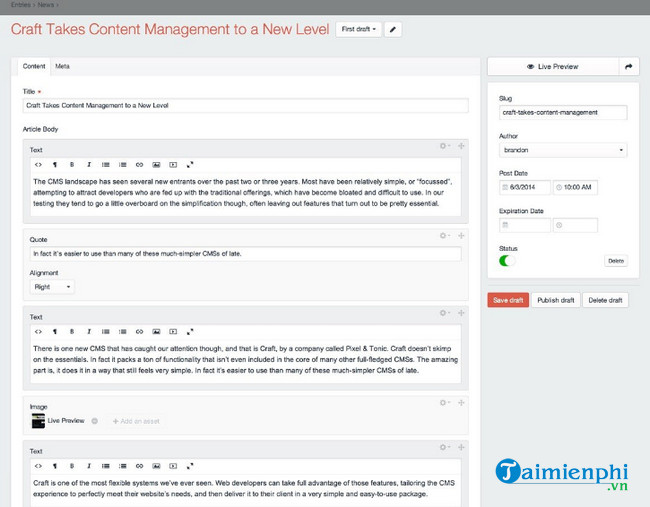The height and width of the screenshot is (507, 650).
Task: Insert link in the first Text block toolbar
Action: click(139, 164)
